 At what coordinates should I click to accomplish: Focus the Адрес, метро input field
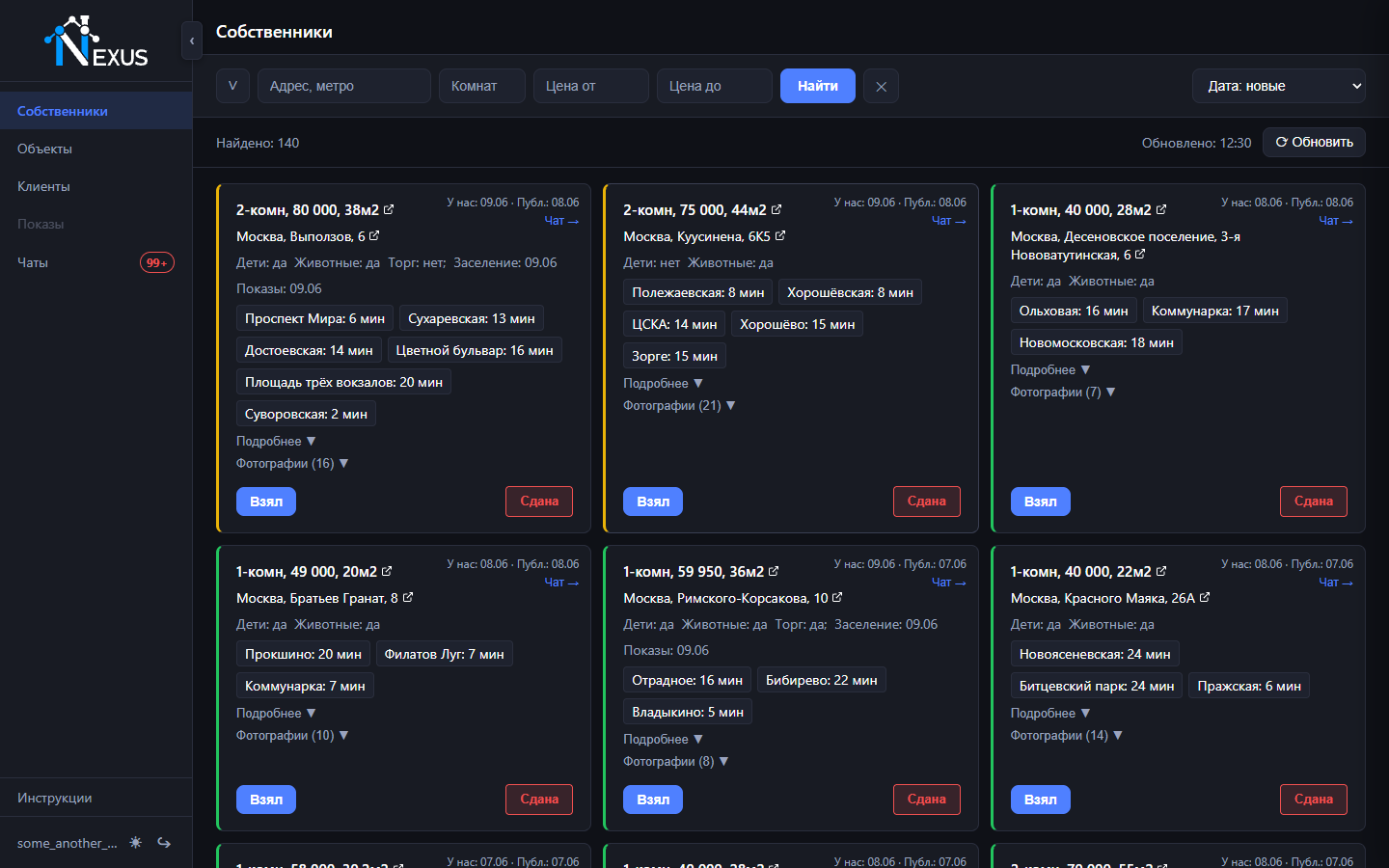(x=344, y=86)
